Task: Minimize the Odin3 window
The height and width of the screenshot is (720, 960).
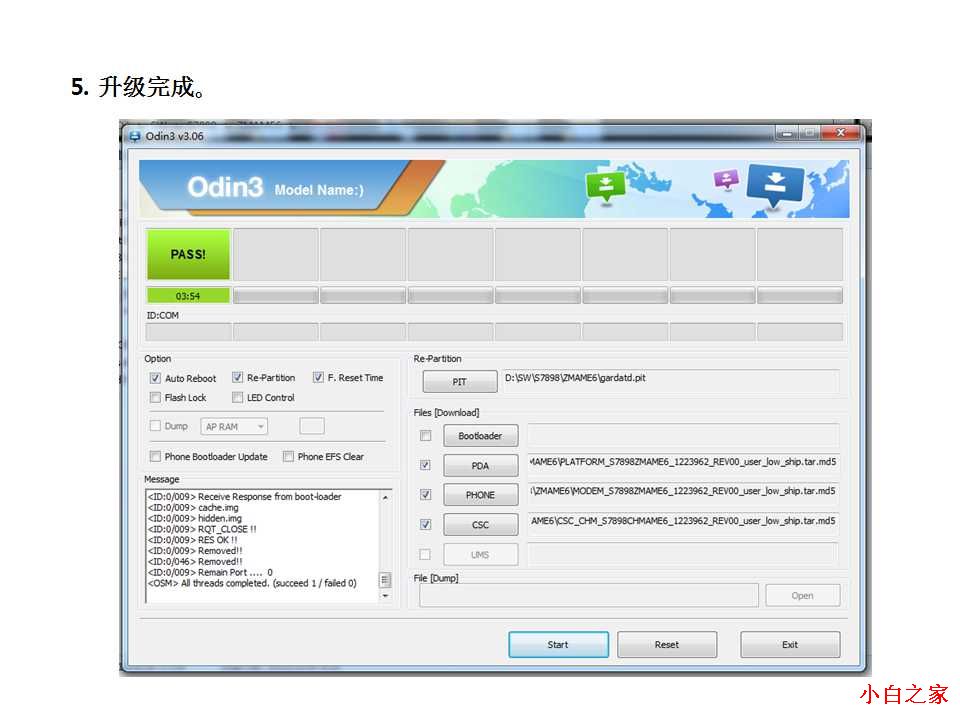Action: tap(787, 133)
